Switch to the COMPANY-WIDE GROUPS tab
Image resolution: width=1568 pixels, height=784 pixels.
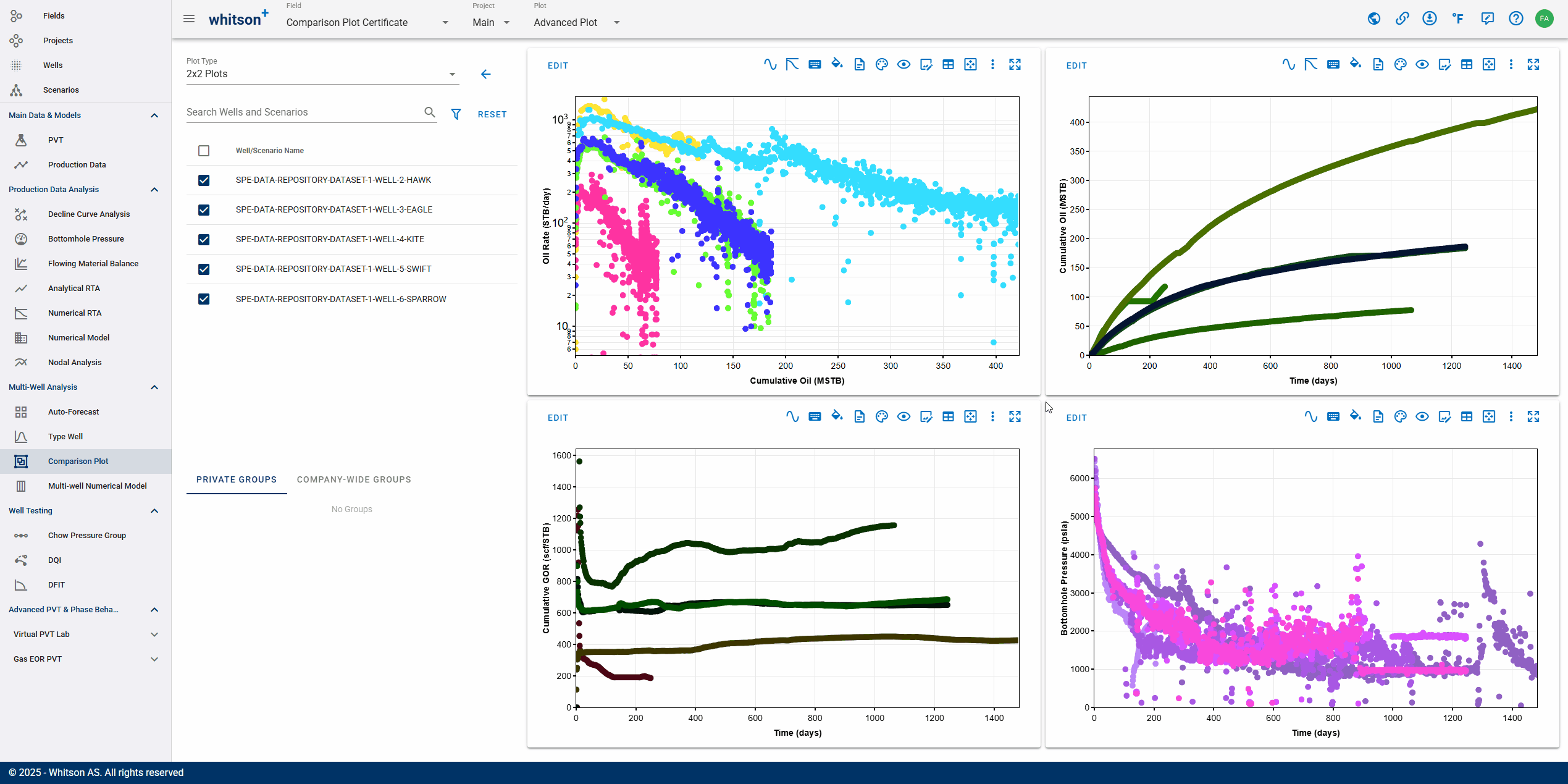(x=354, y=479)
